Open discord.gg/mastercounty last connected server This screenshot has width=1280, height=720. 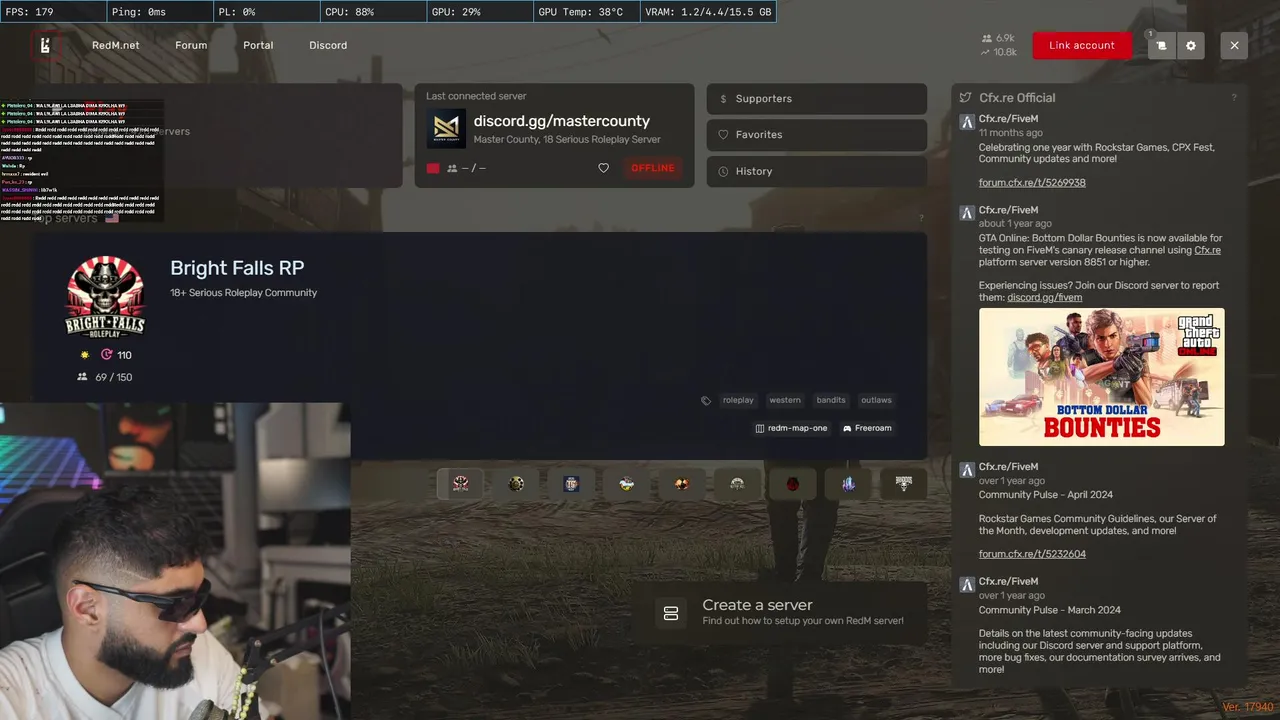point(561,121)
